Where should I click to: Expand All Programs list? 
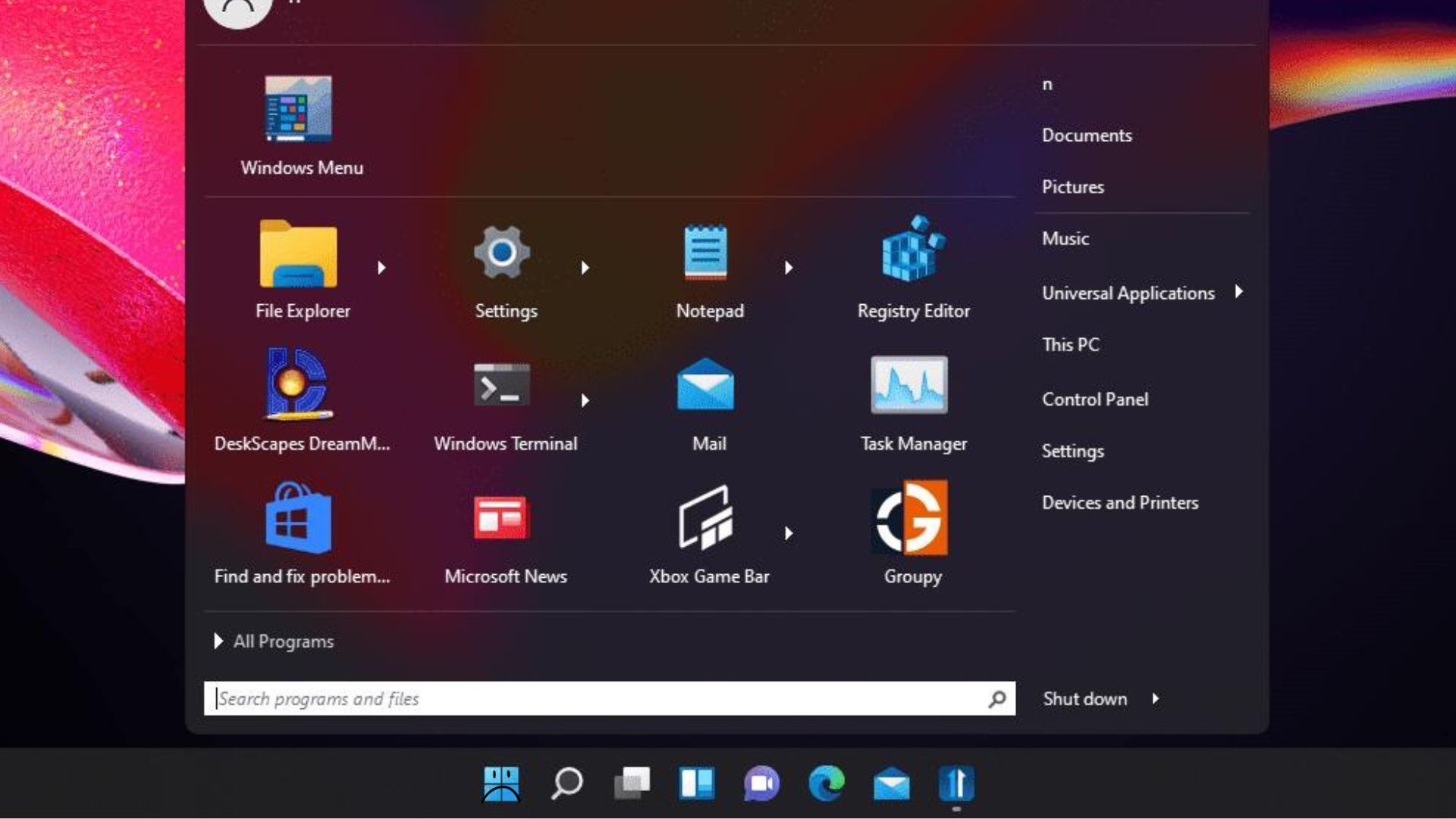point(275,642)
